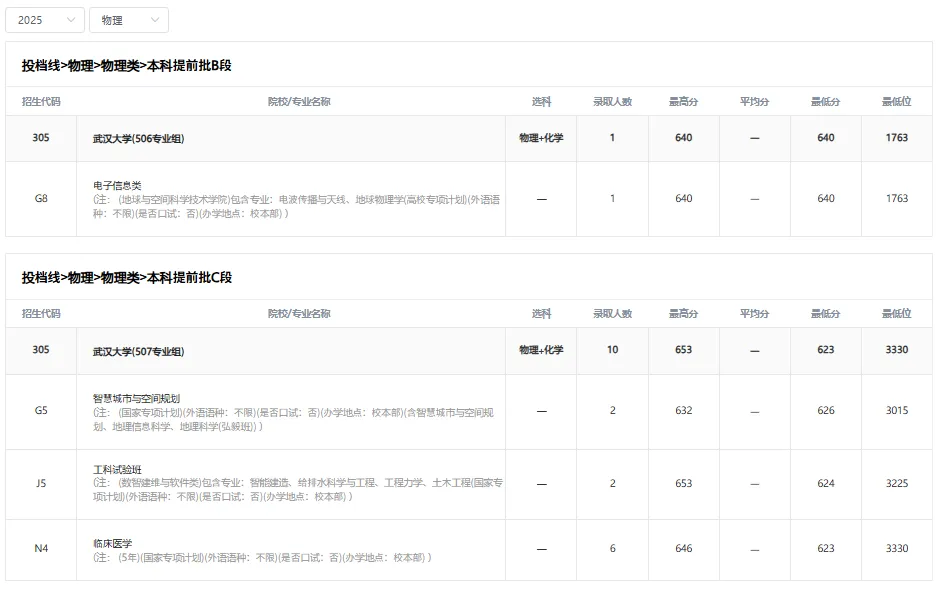
Task: Click the 最高分 header in C段 table
Action: (684, 314)
